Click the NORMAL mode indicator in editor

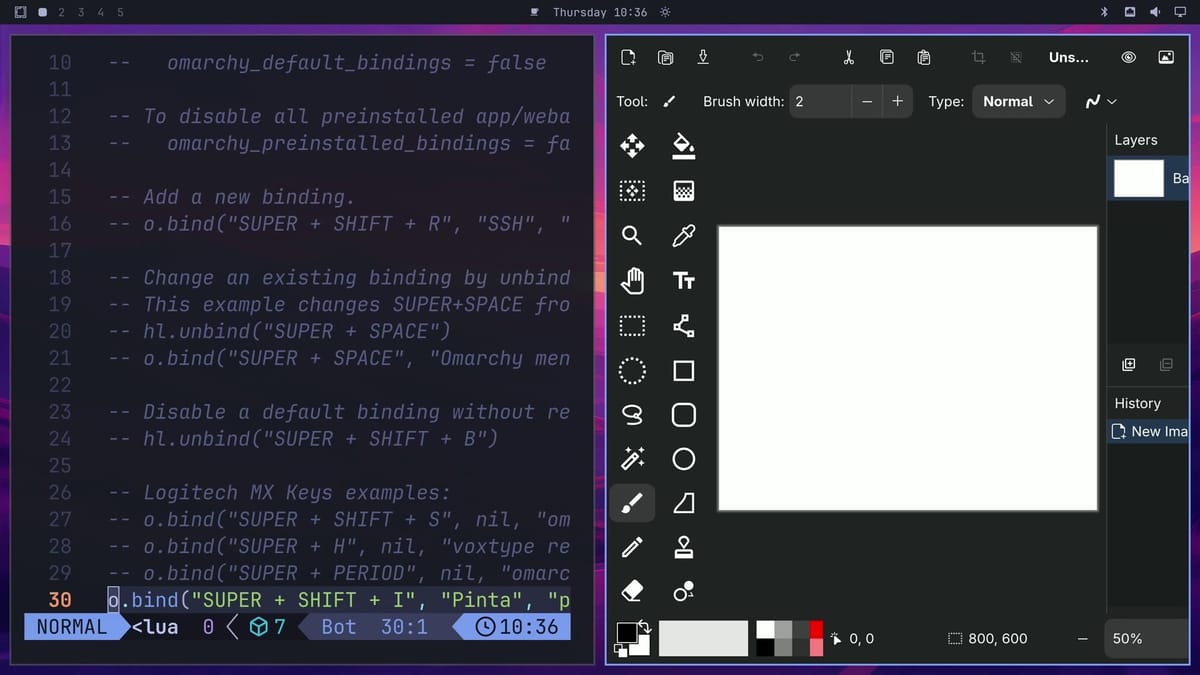pos(71,627)
